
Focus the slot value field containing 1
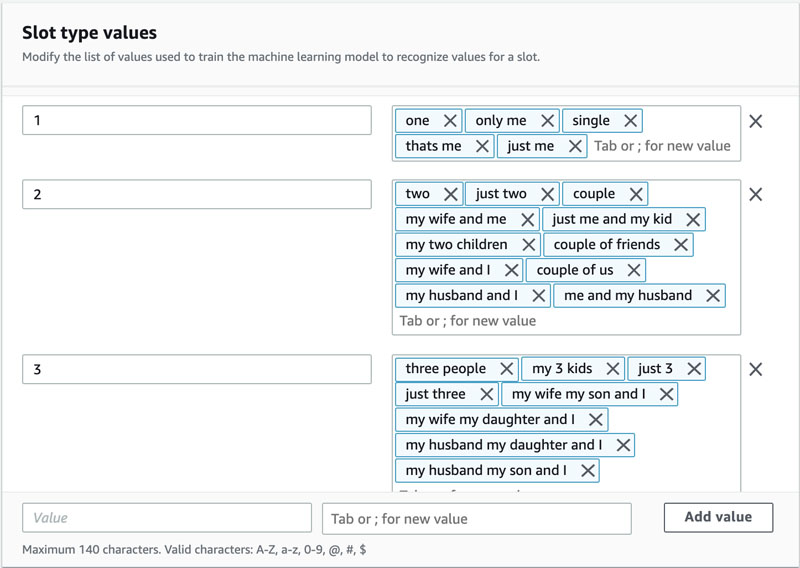click(197, 120)
